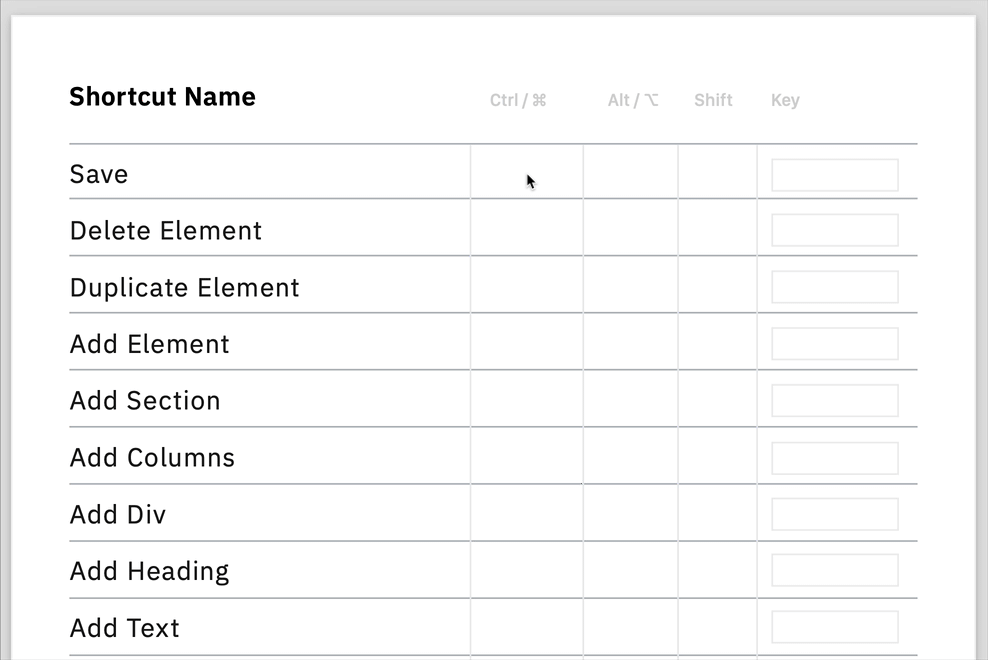Select the Key box for Duplicate Element

835,287
